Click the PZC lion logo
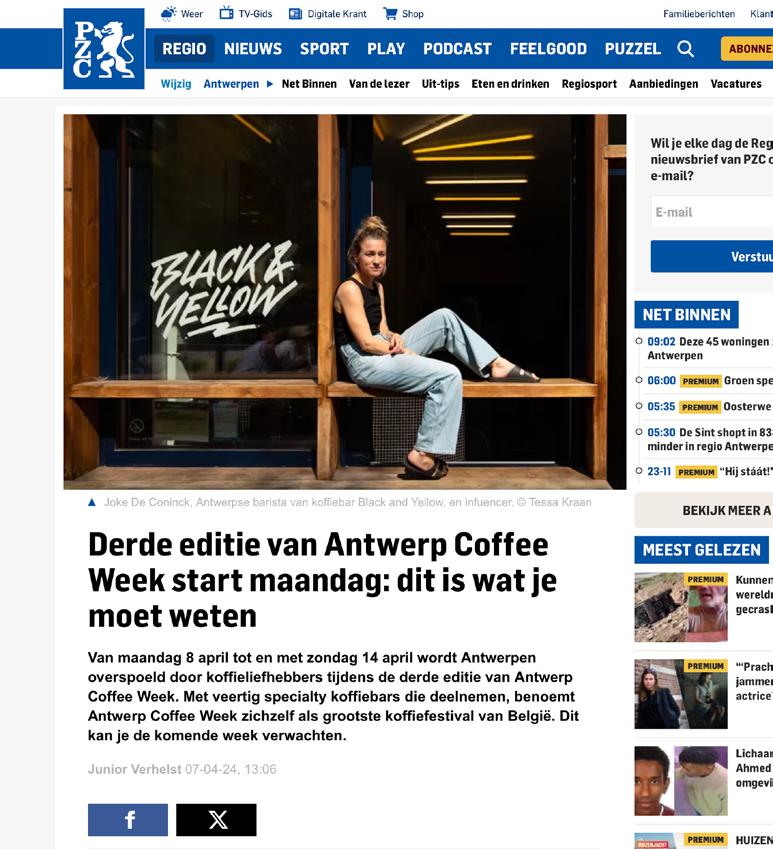Screen dimensions: 773x849 tap(104, 49)
